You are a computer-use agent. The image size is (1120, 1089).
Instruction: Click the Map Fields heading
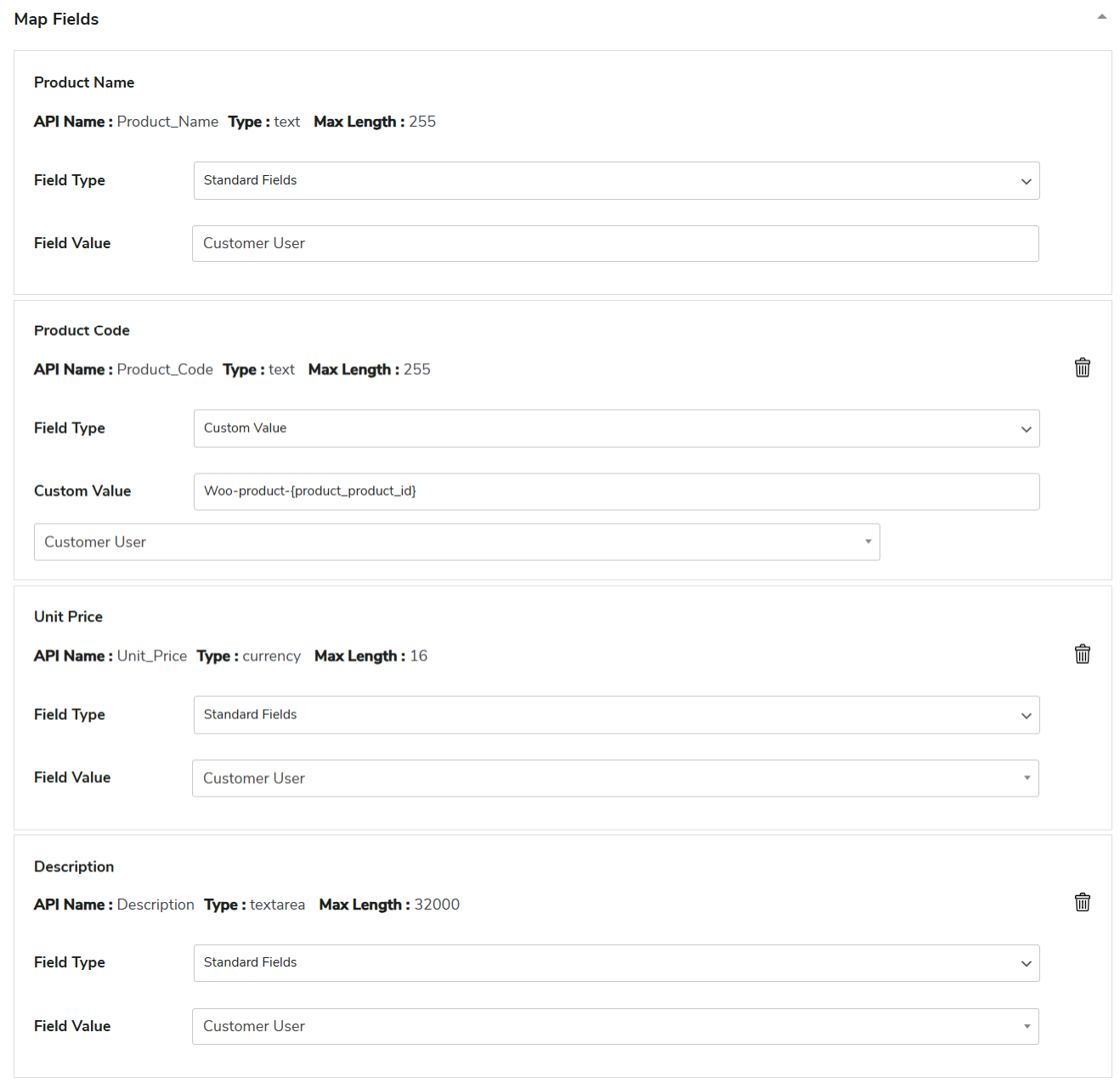pos(56,19)
